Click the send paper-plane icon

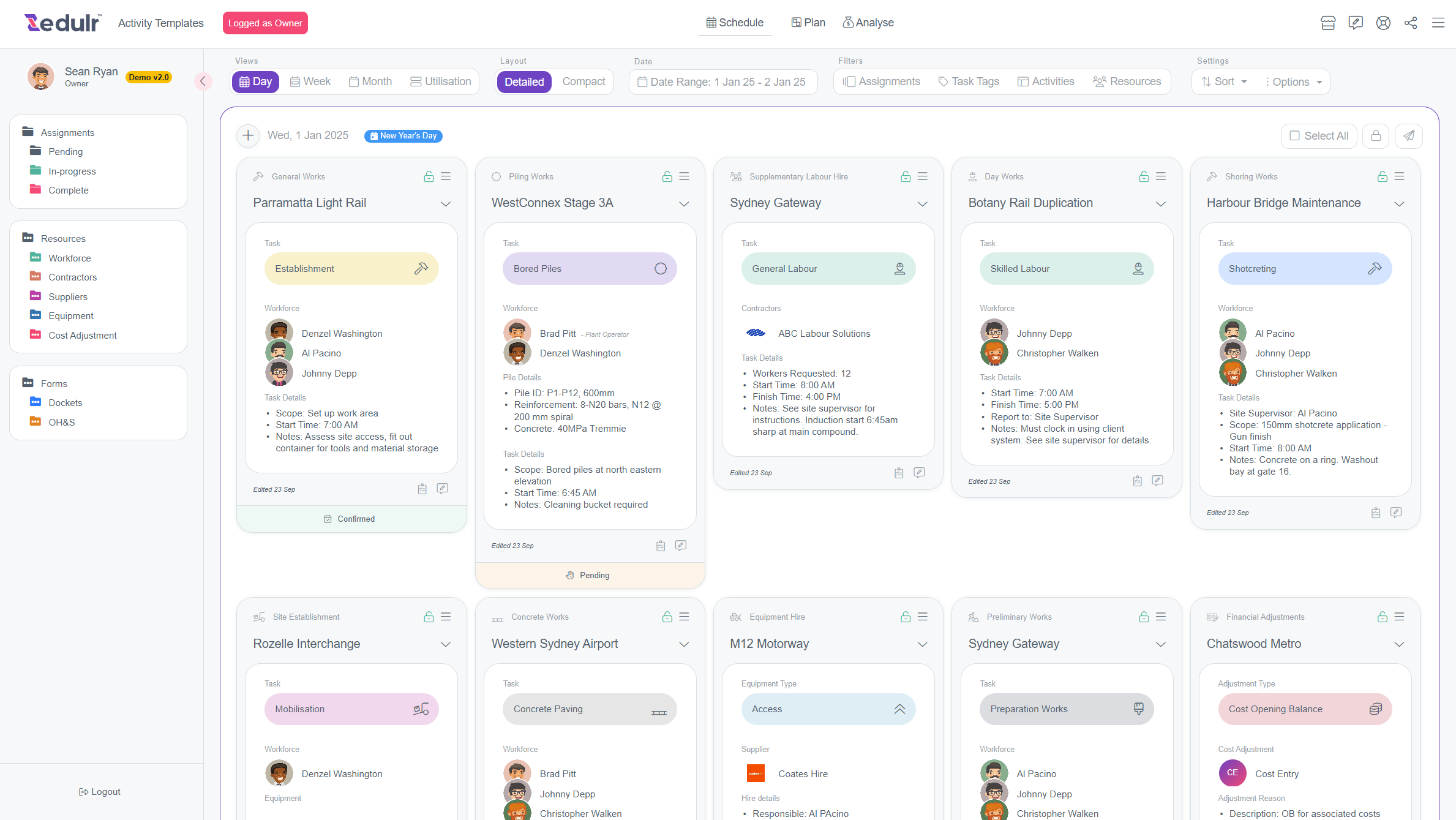point(1409,136)
